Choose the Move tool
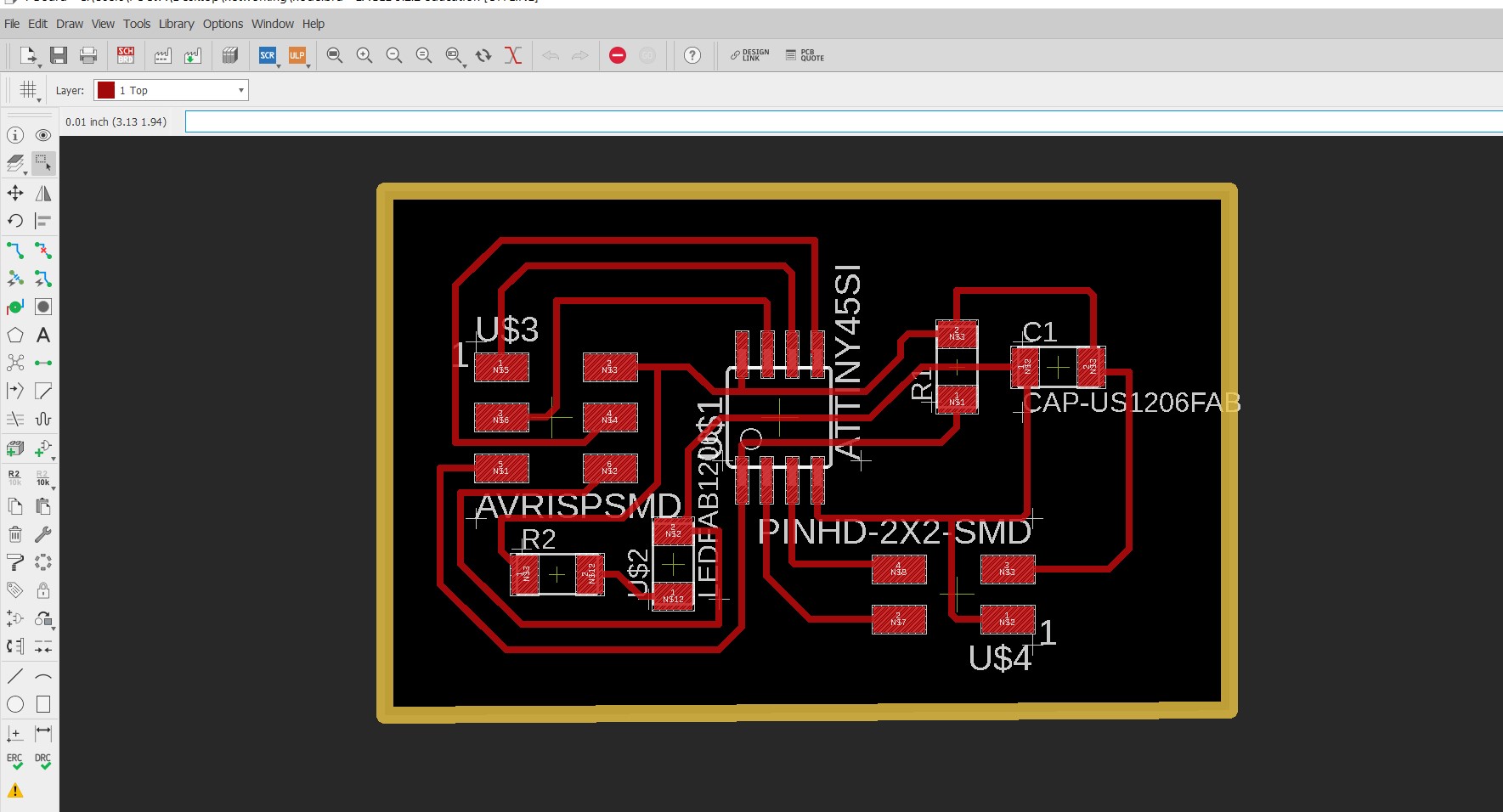 (15, 193)
